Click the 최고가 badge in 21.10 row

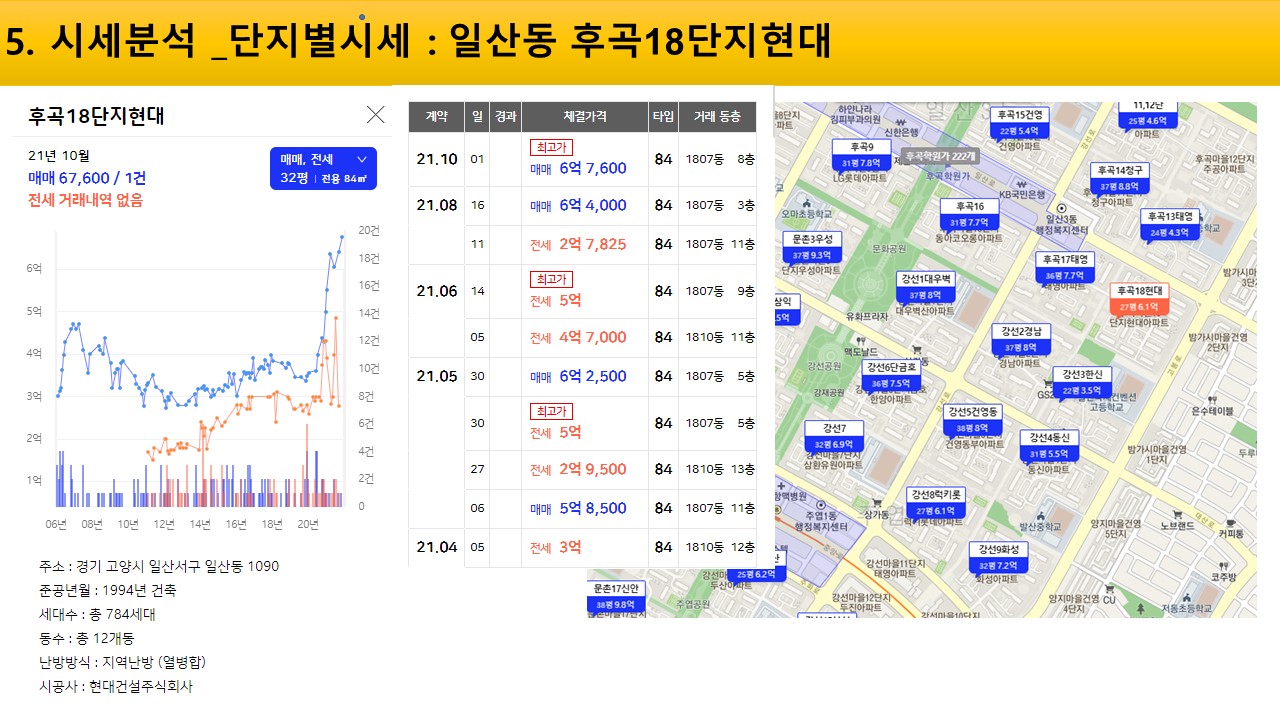551,147
